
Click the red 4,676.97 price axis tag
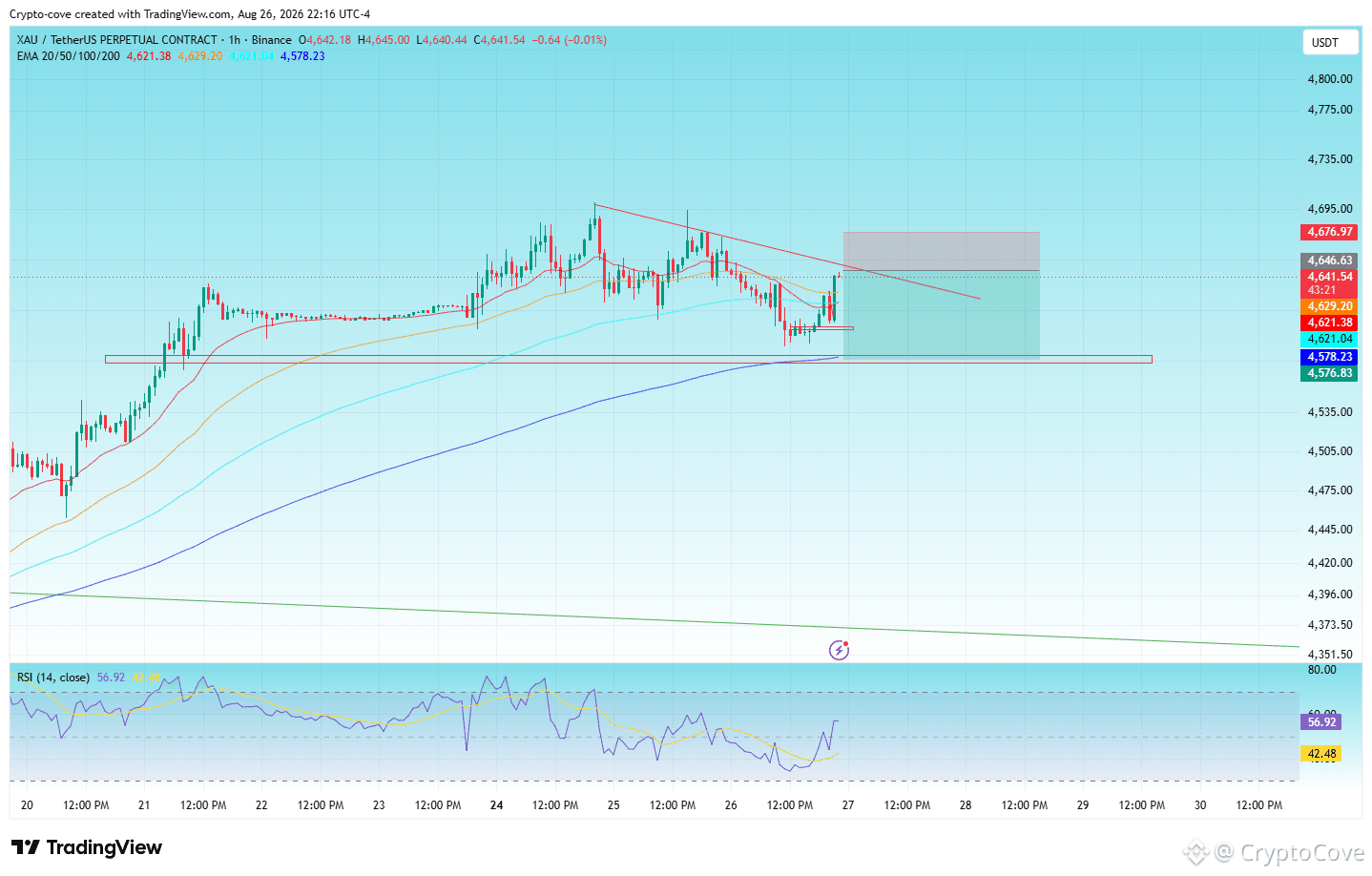coord(1330,232)
